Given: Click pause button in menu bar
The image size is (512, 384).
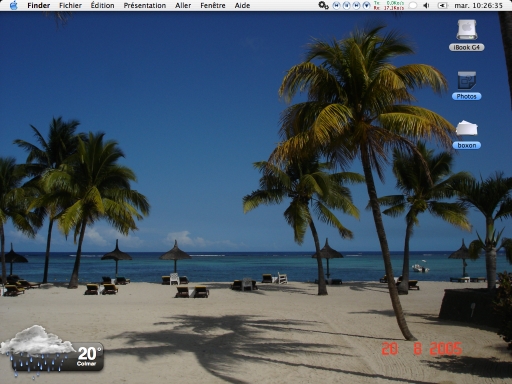Looking at the screenshot, I should pos(347,5).
